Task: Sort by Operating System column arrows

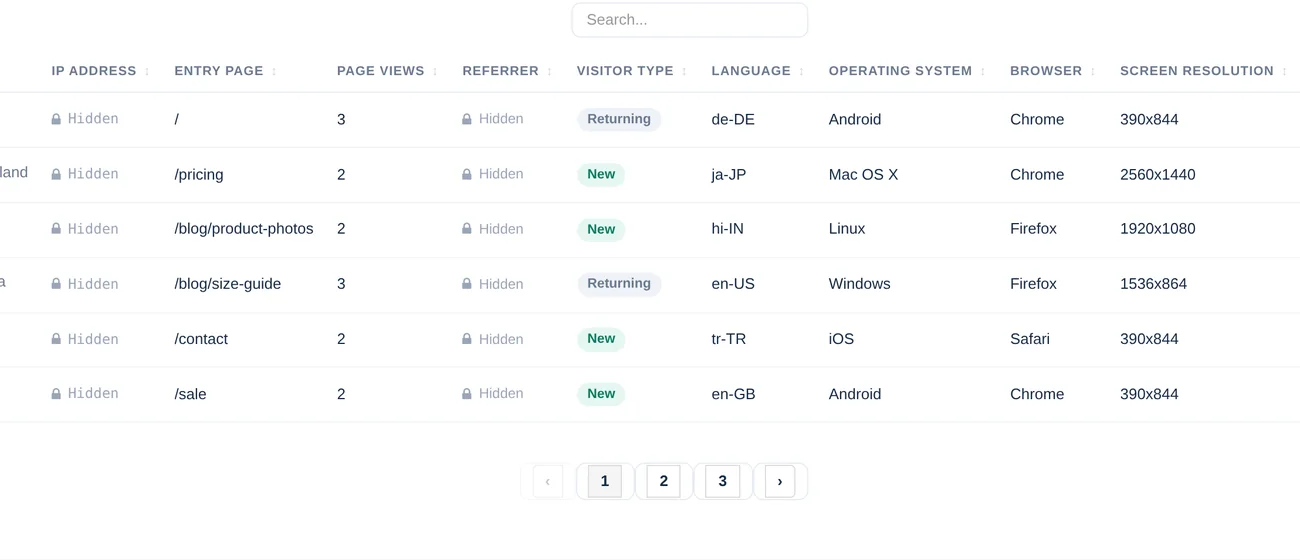Action: point(982,72)
